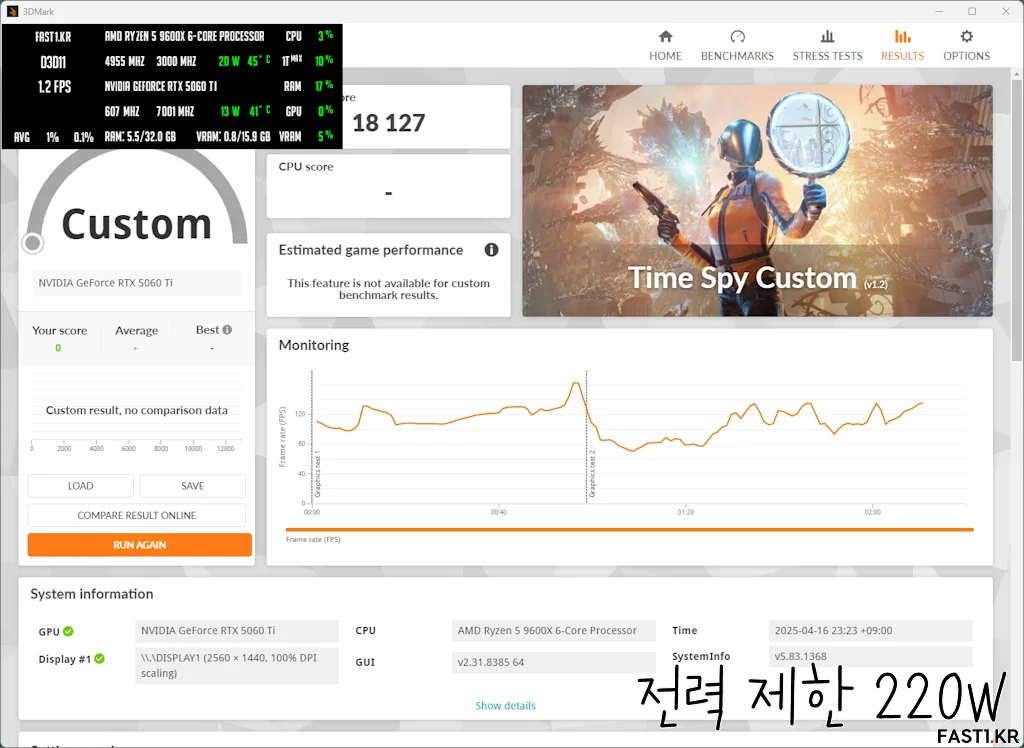Screen dimensions: 1024x748
Task: Click the GPU value in System information
Action: coord(237,631)
